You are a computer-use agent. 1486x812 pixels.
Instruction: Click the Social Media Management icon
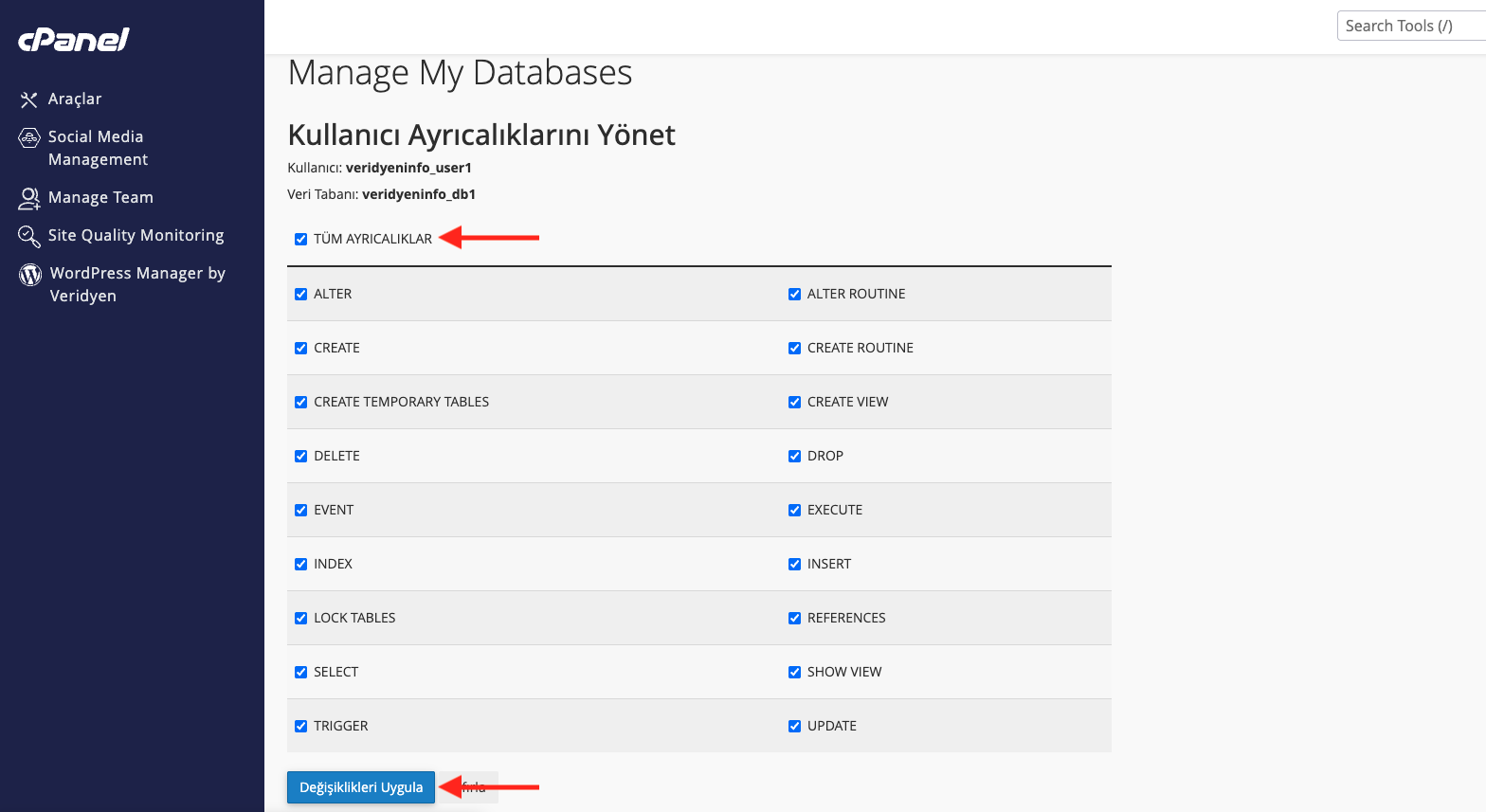[29, 138]
